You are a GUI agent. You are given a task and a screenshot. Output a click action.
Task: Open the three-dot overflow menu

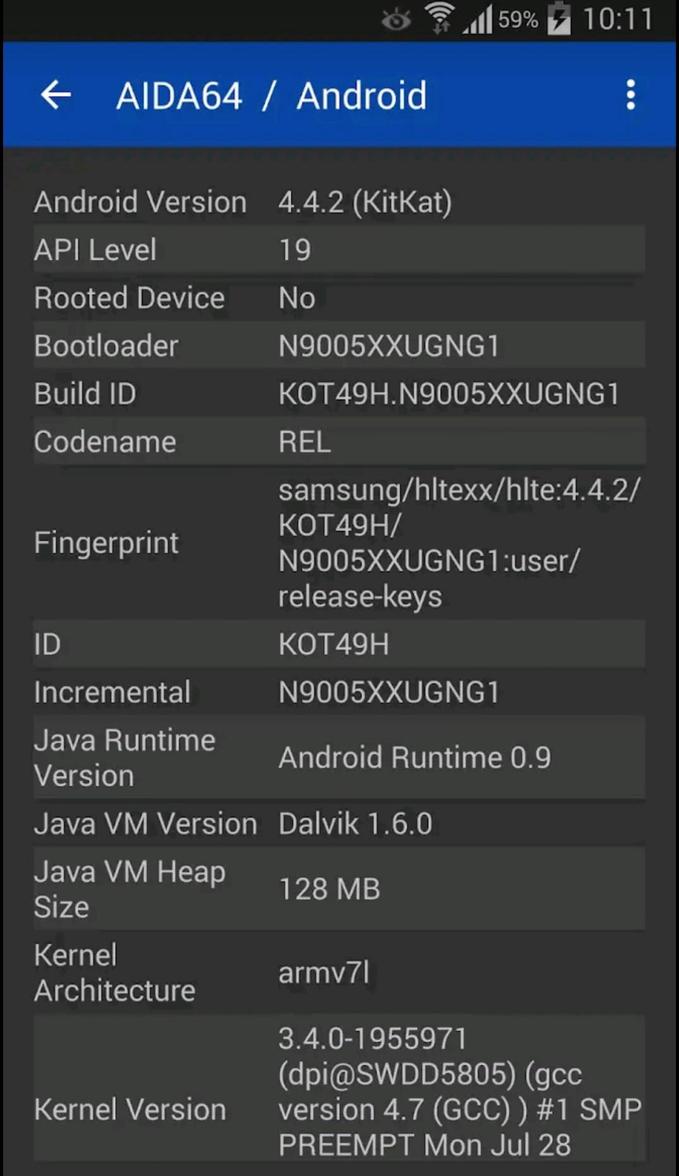[630, 95]
